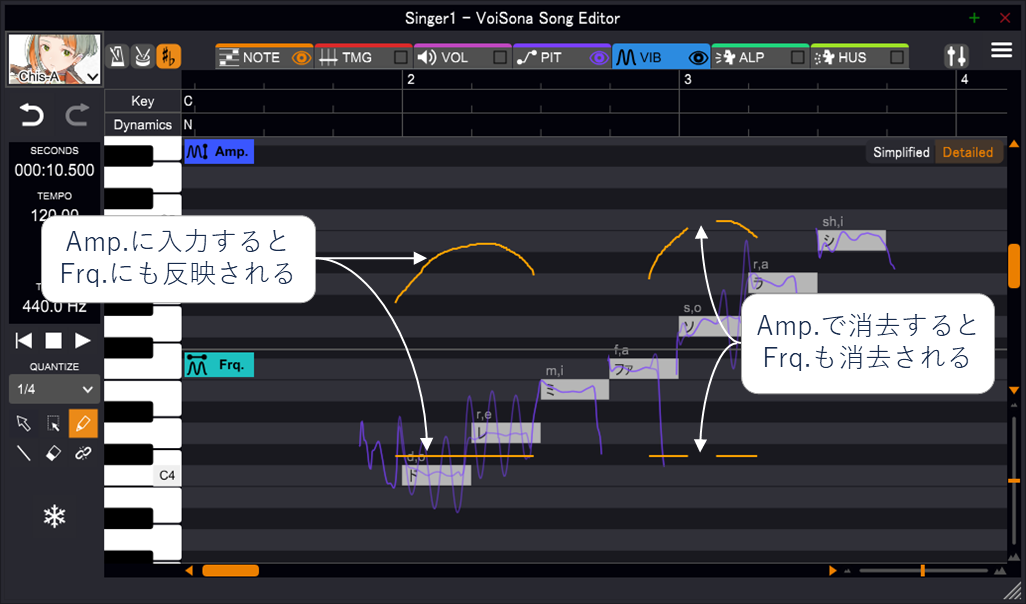Click the Key row label
The width and height of the screenshot is (1026, 604).
143,101
